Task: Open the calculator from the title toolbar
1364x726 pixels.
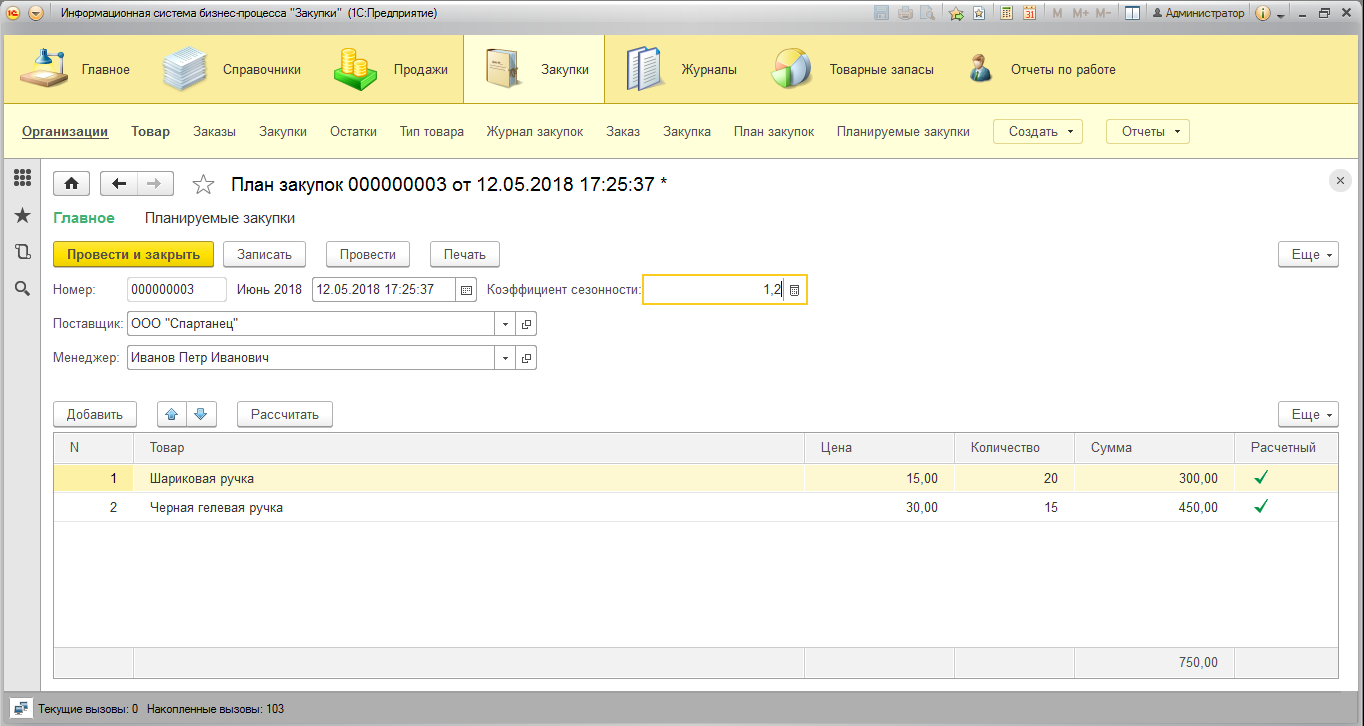Action: tap(1005, 13)
